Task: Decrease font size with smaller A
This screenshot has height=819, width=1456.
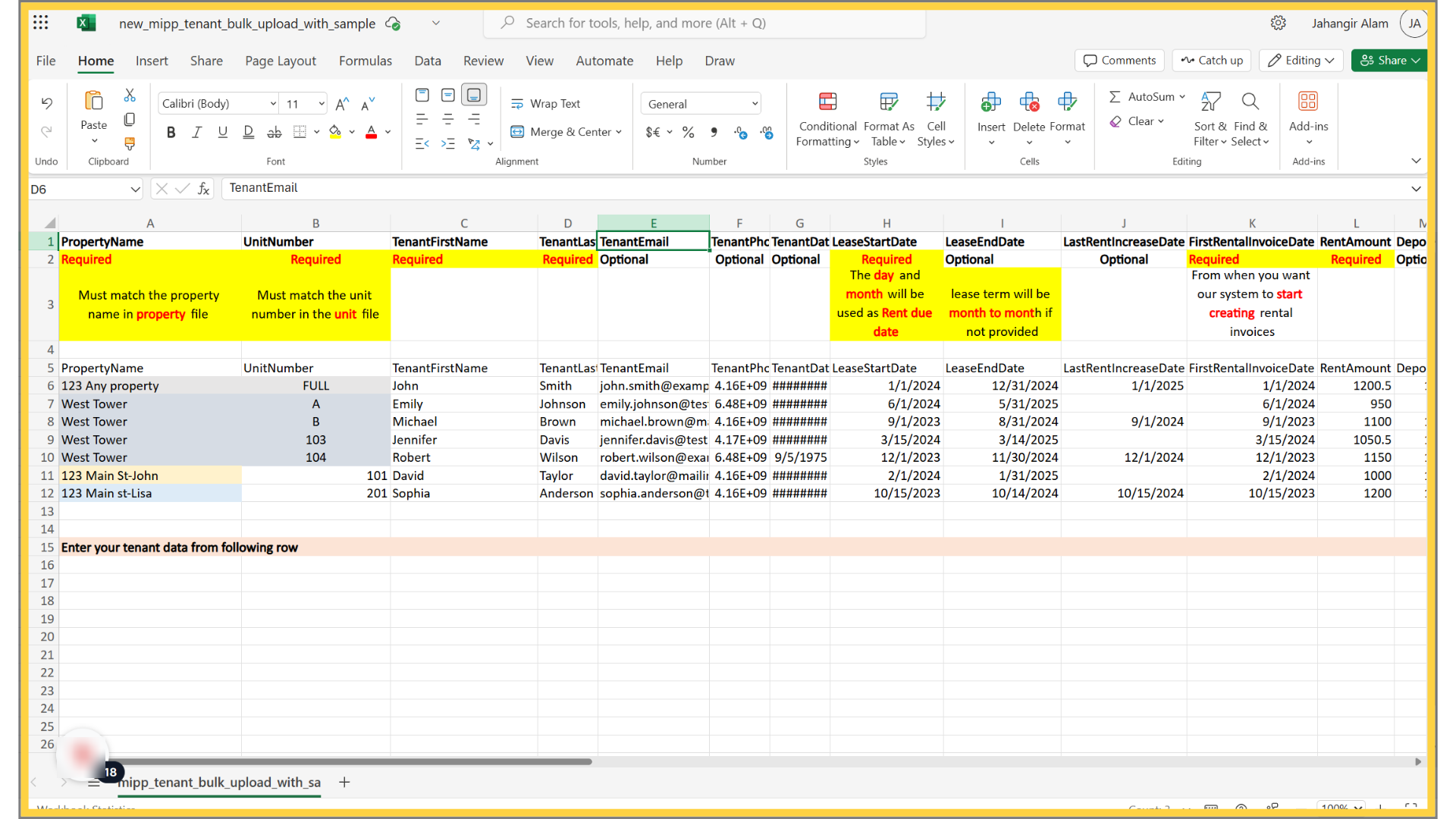Action: coord(368,104)
